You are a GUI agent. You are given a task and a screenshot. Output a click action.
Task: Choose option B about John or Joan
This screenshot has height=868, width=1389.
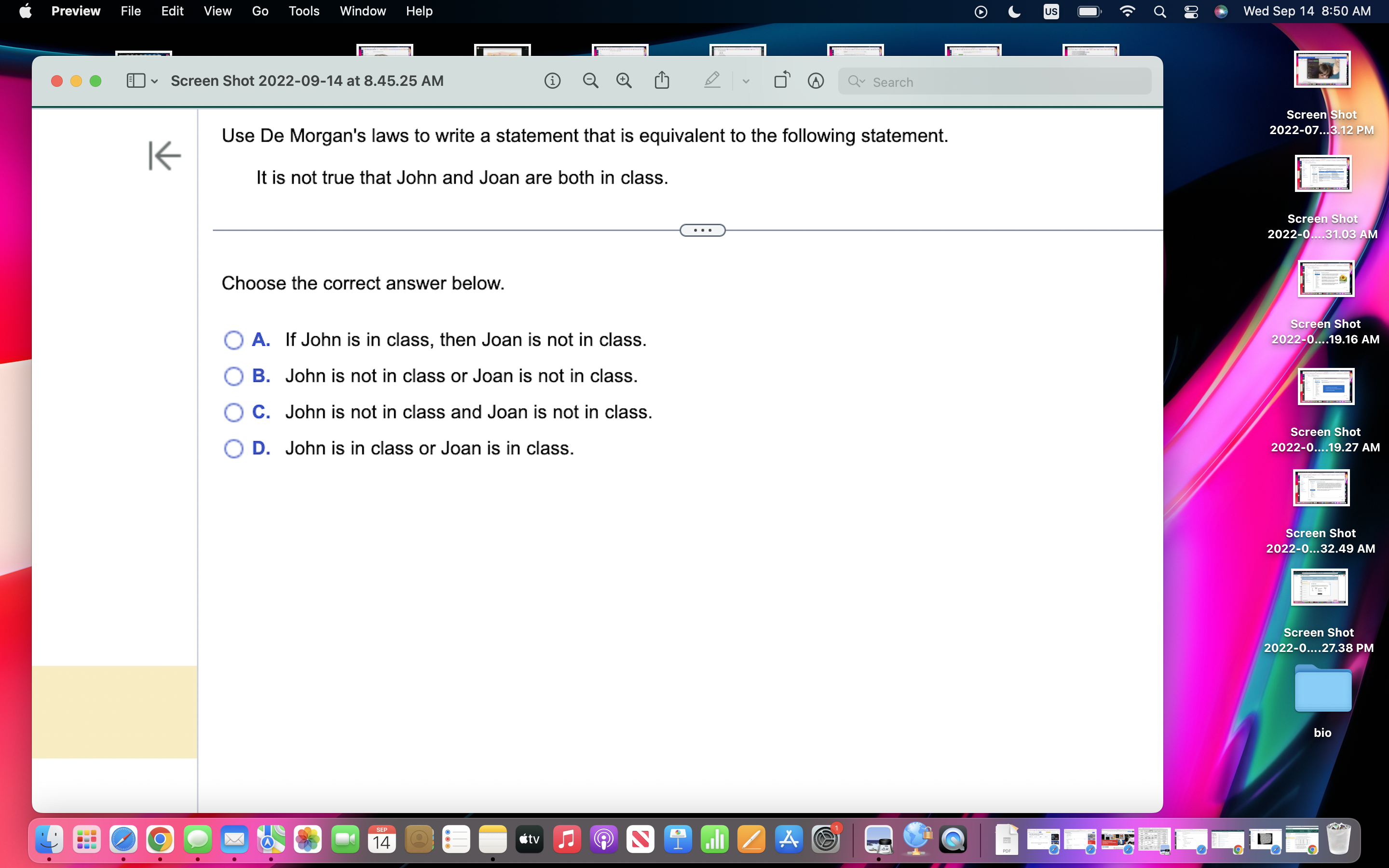tap(233, 376)
